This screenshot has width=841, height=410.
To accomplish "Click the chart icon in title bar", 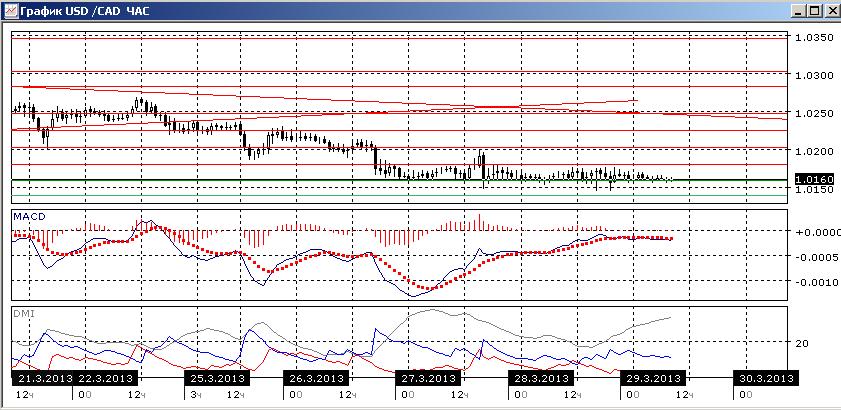I will click(x=10, y=11).
